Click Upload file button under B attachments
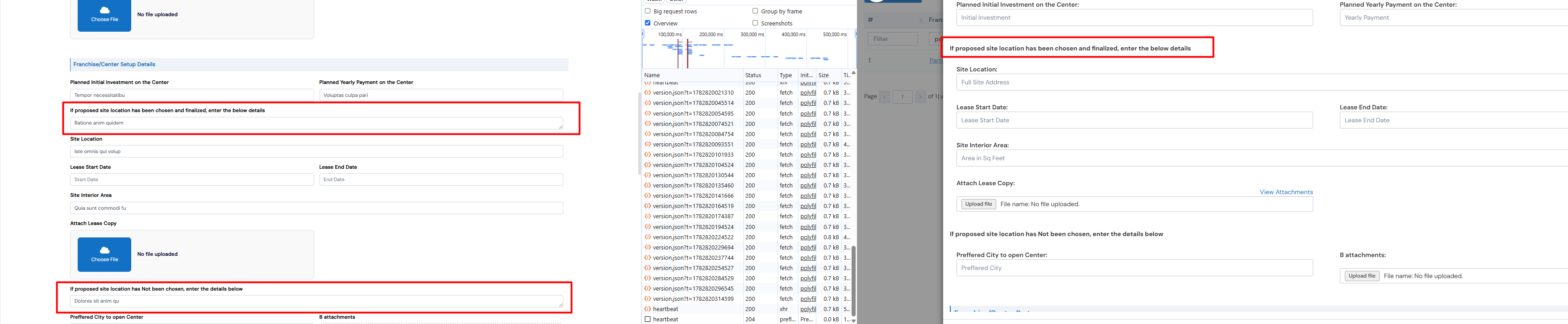Screen dimensions: 1568x324 click(1362, 276)
